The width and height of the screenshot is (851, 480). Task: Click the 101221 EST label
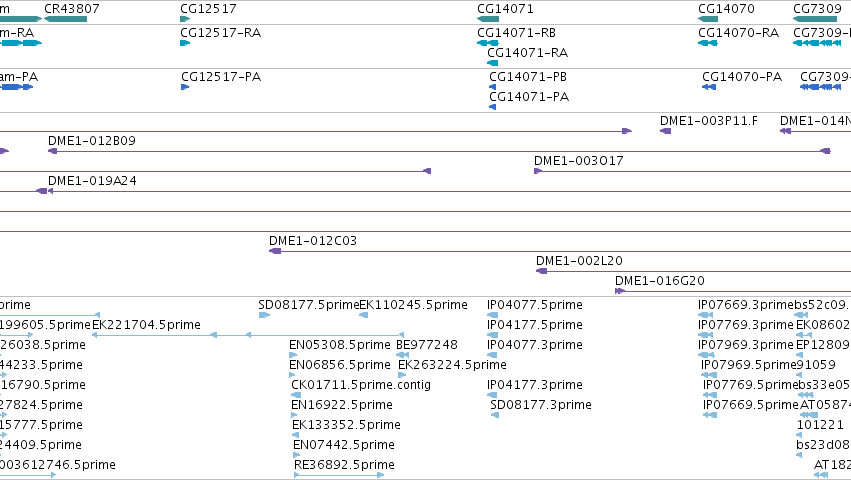click(x=820, y=425)
